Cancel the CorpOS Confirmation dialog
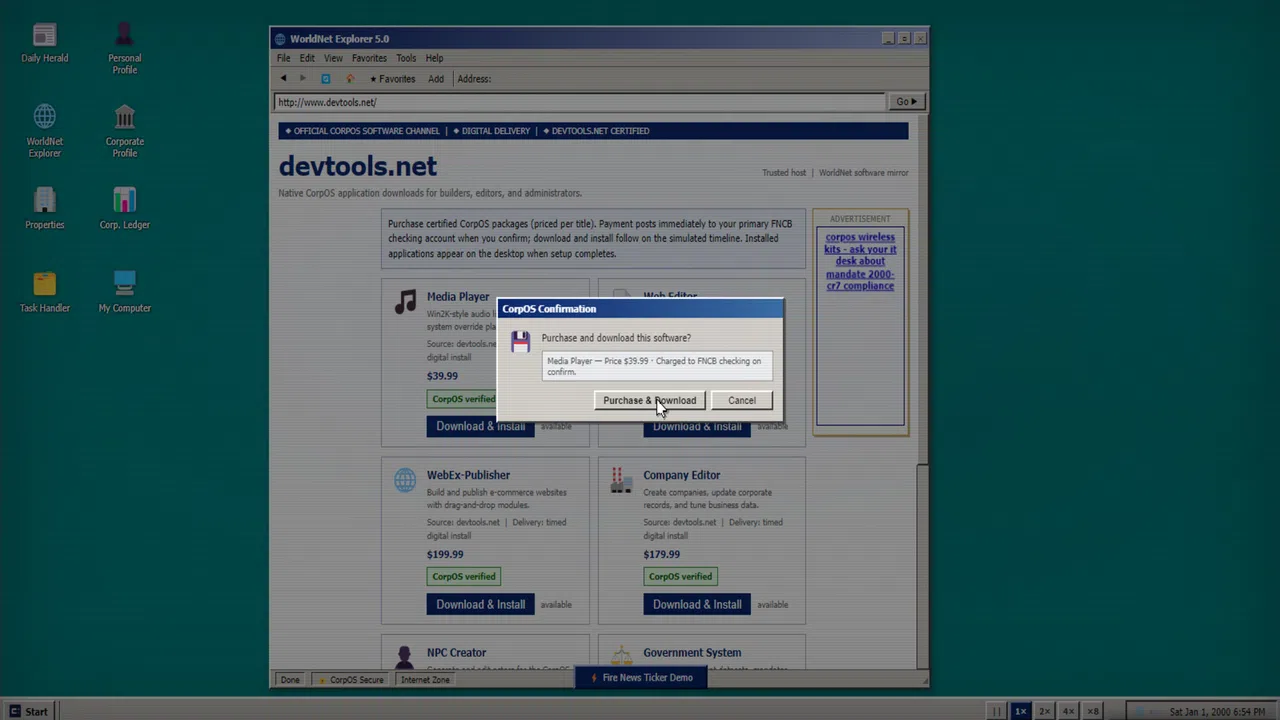 coord(742,400)
